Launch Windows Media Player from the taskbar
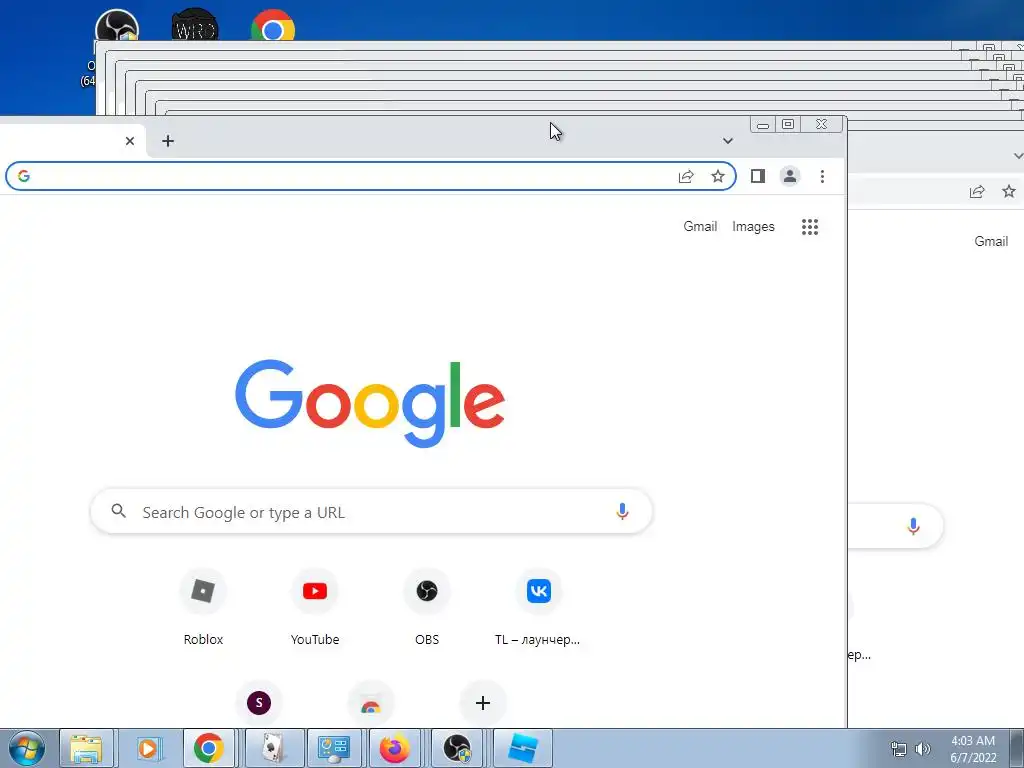This screenshot has height=768, width=1024. click(148, 748)
